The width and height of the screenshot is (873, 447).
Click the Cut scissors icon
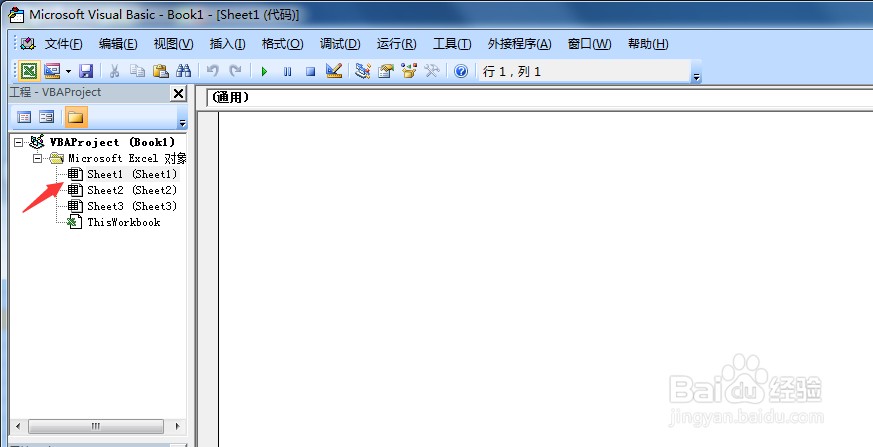(114, 71)
